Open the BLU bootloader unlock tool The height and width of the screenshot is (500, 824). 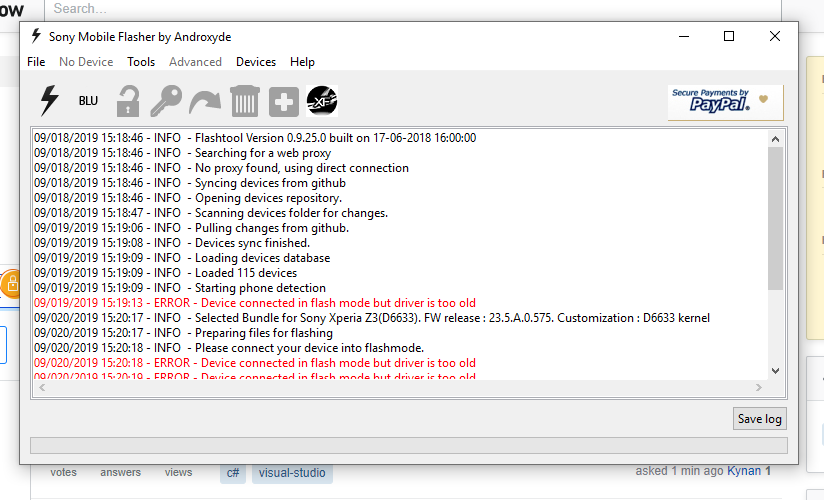click(88, 100)
